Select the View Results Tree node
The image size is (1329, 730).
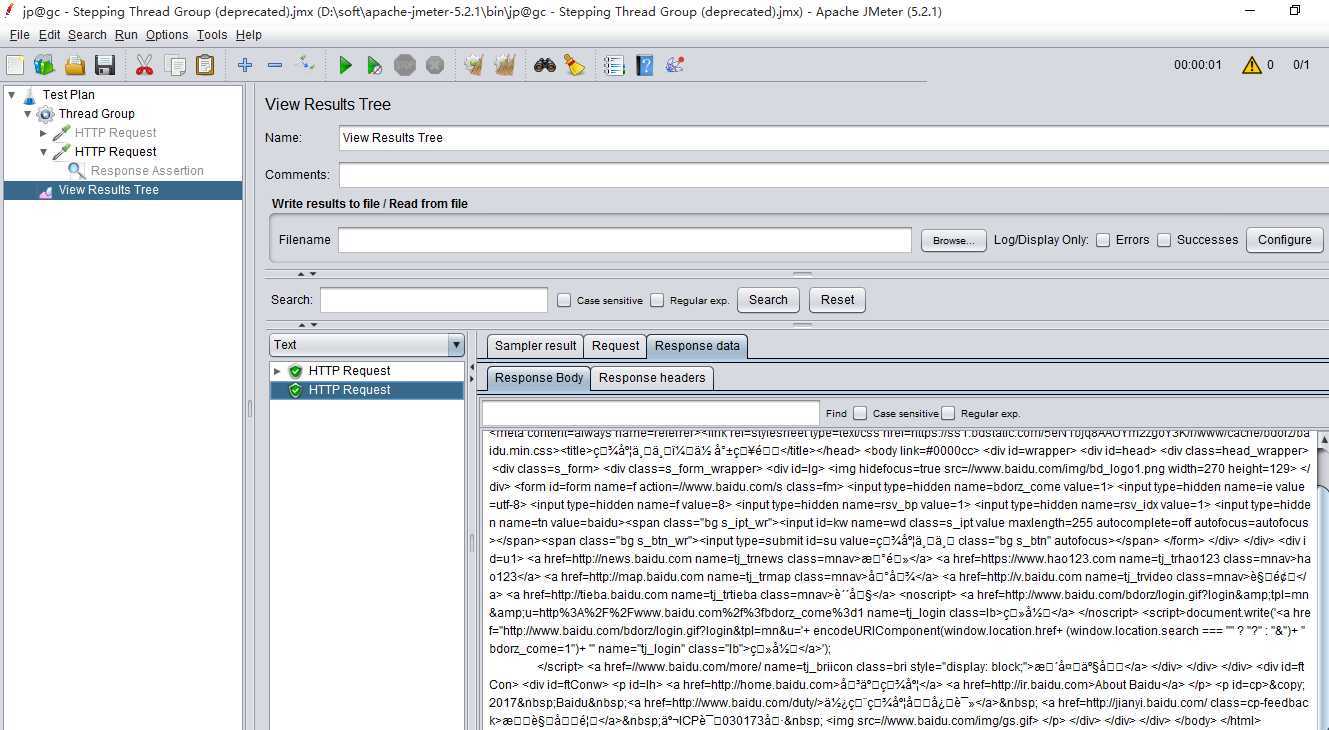(109, 190)
